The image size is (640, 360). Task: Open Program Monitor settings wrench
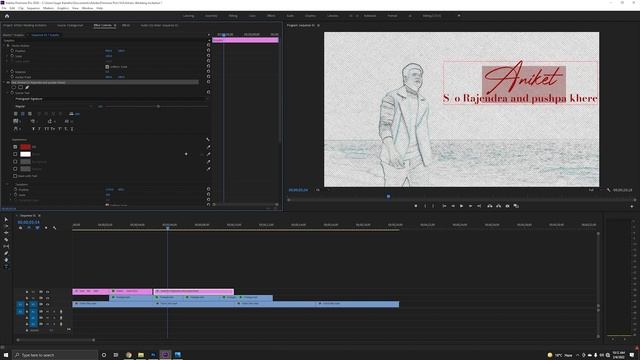608,190
